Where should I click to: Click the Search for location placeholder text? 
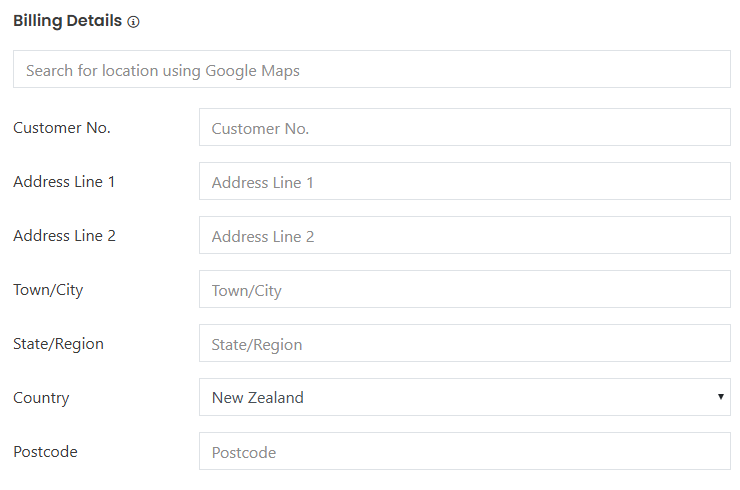click(163, 70)
